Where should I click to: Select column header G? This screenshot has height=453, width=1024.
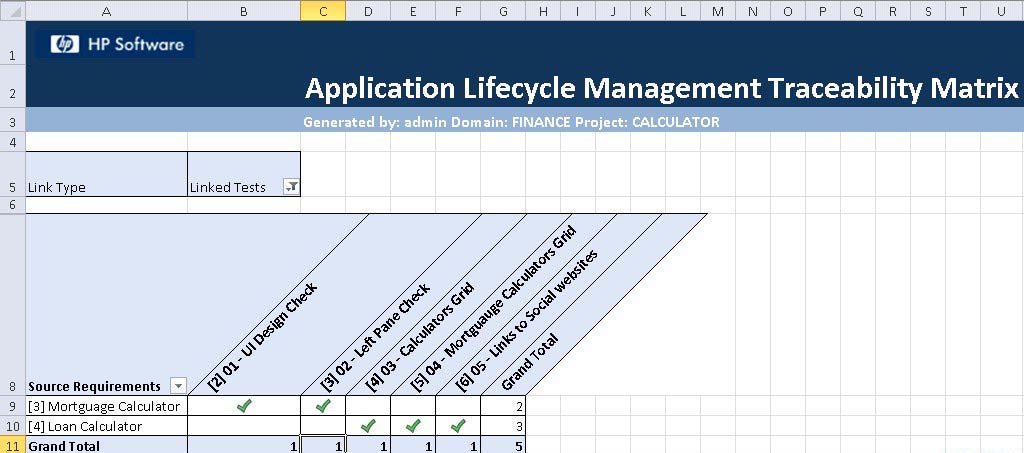pyautogui.click(x=503, y=11)
